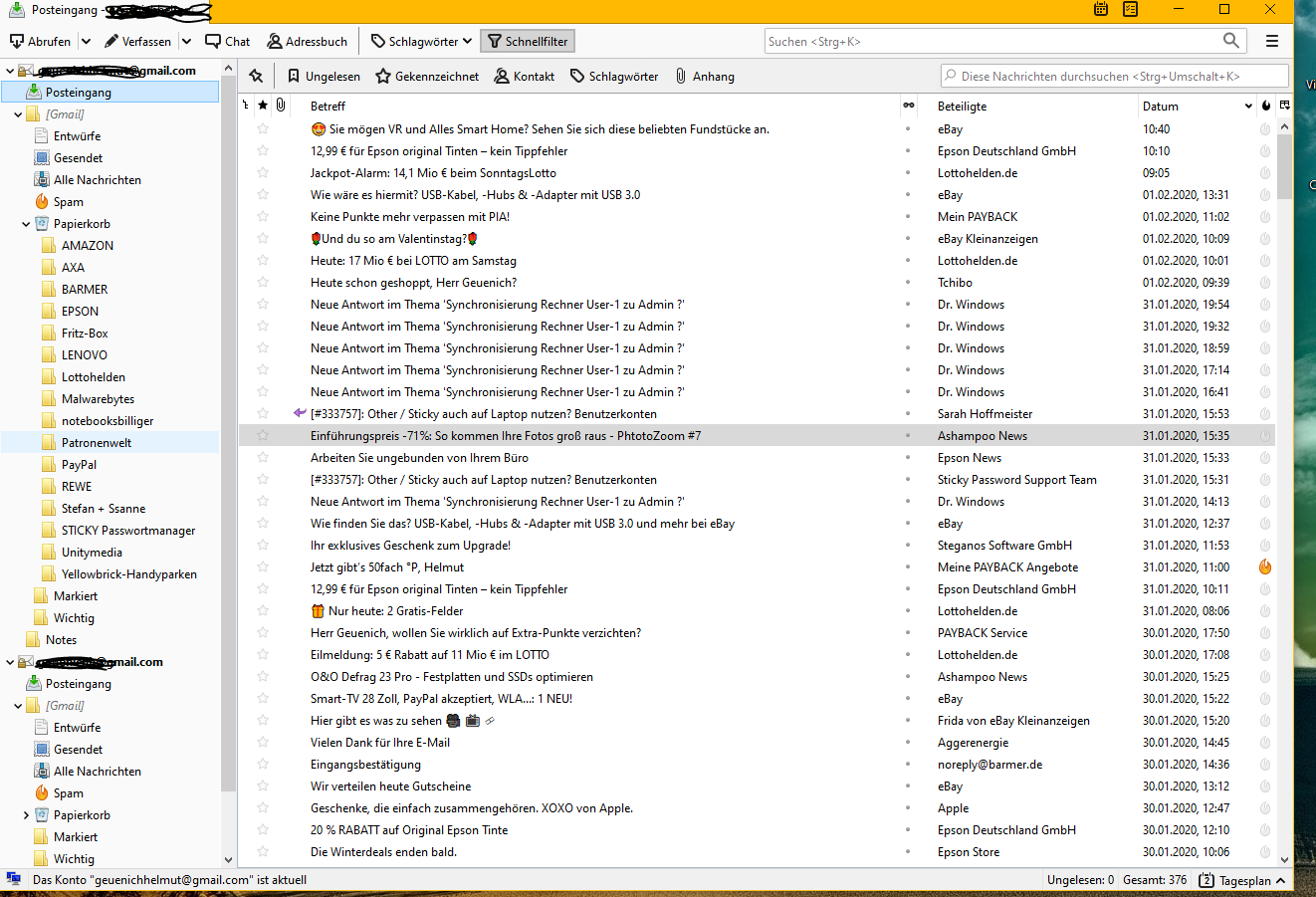Toggle the Schnellfilter bar
The height and width of the screenshot is (897, 1316).
click(x=528, y=41)
